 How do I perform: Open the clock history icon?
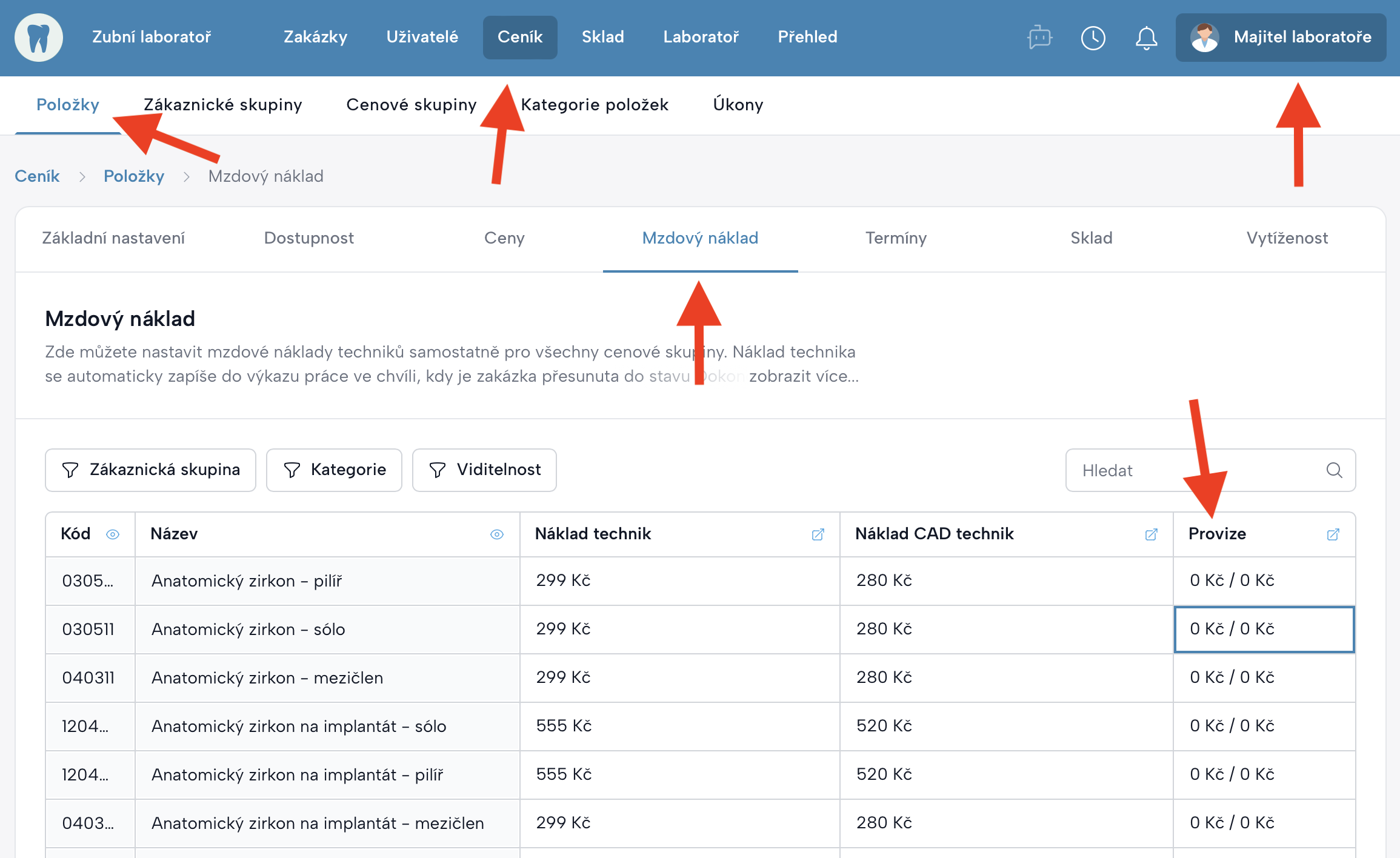pyautogui.click(x=1093, y=38)
